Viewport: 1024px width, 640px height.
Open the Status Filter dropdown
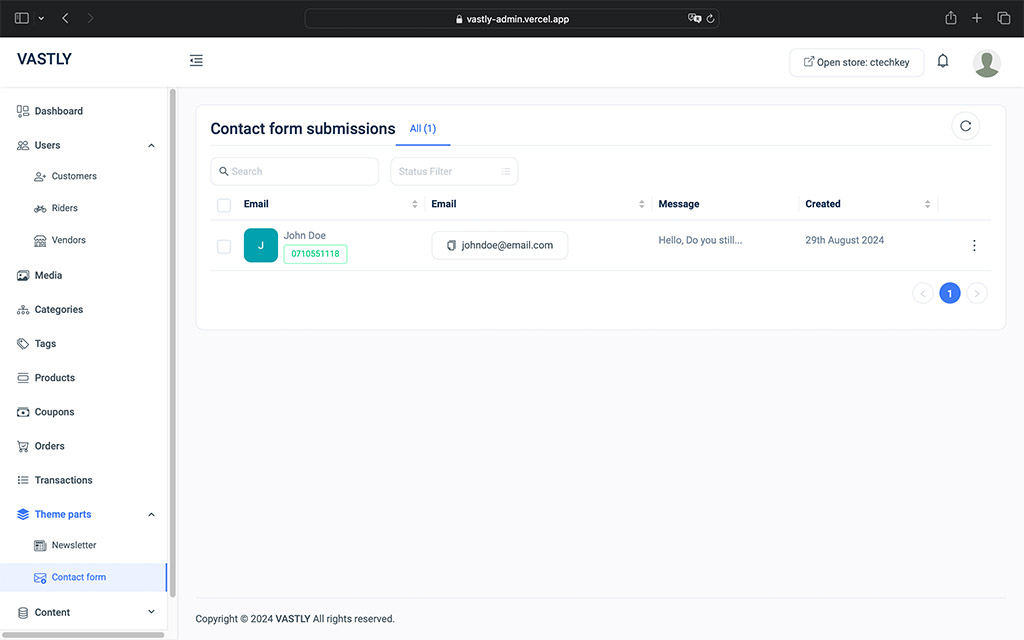[454, 171]
